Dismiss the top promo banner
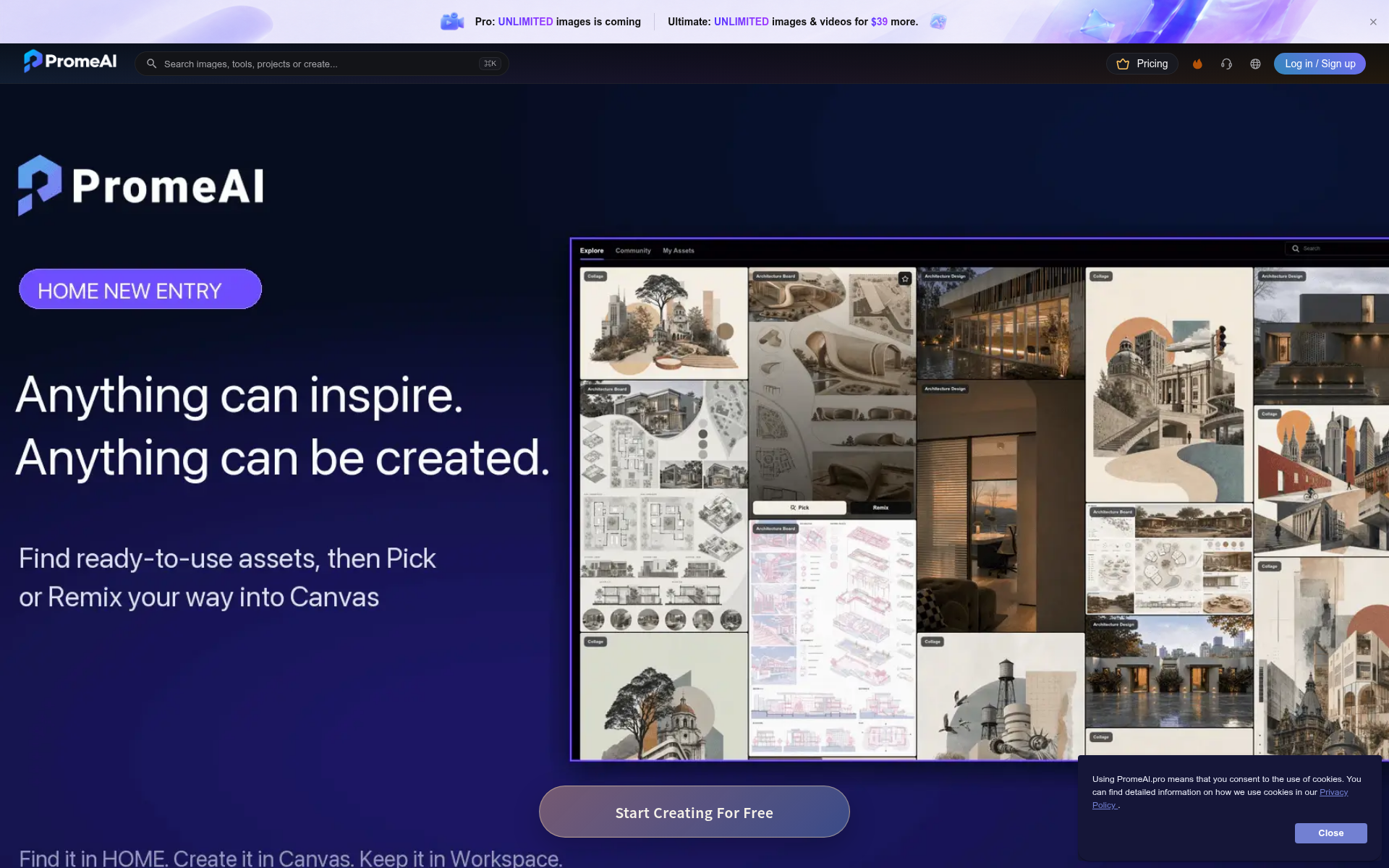The height and width of the screenshot is (868, 1389). tap(1373, 22)
